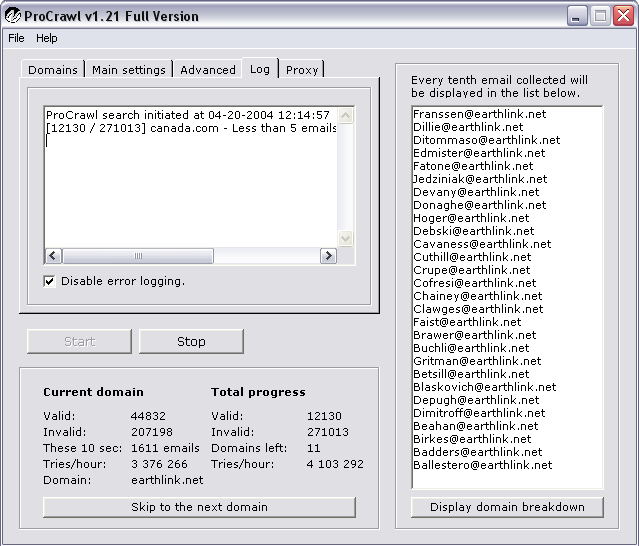Click the log scroll right arrow
The height and width of the screenshot is (546, 639).
(328, 256)
